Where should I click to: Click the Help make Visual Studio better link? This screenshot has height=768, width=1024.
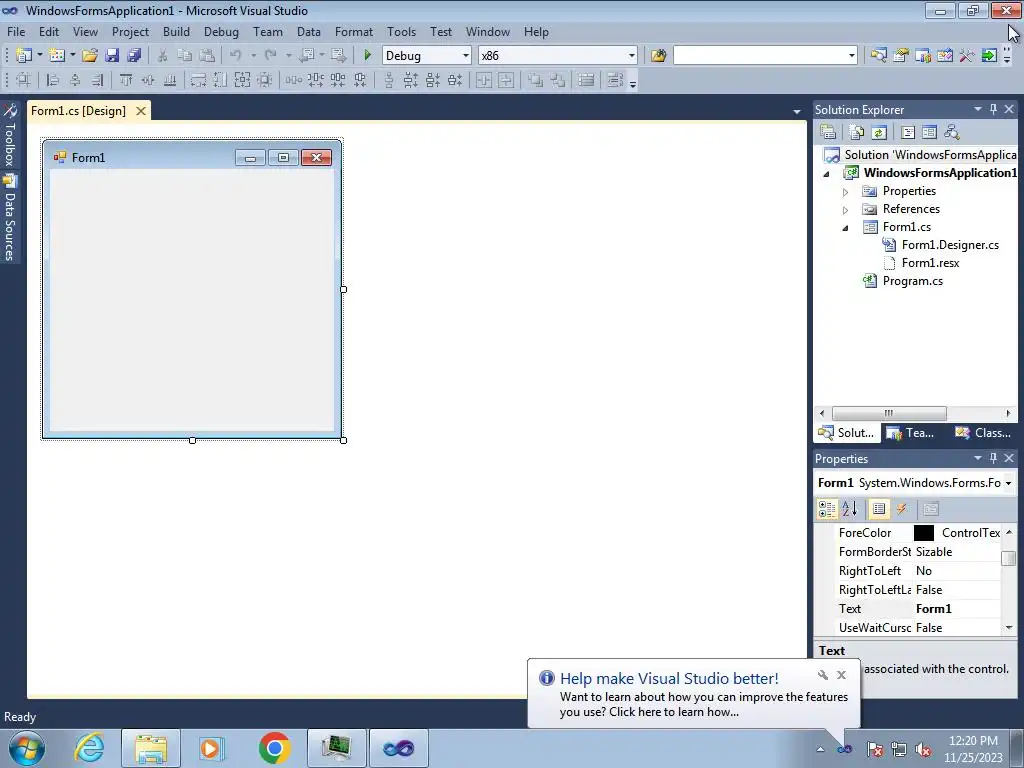point(669,679)
